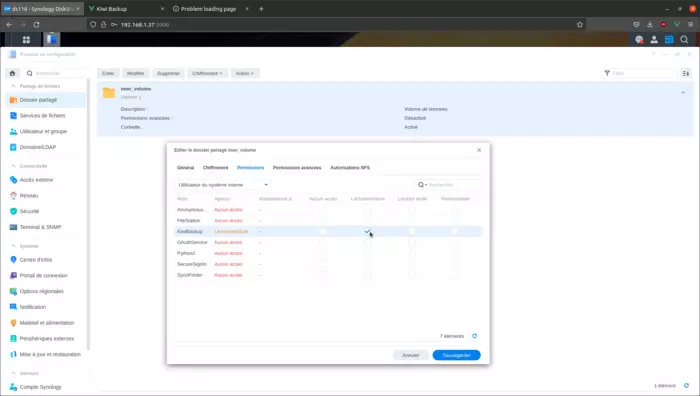Open the Chiffrement dropdown button
The height and width of the screenshot is (396, 700).
(207, 73)
